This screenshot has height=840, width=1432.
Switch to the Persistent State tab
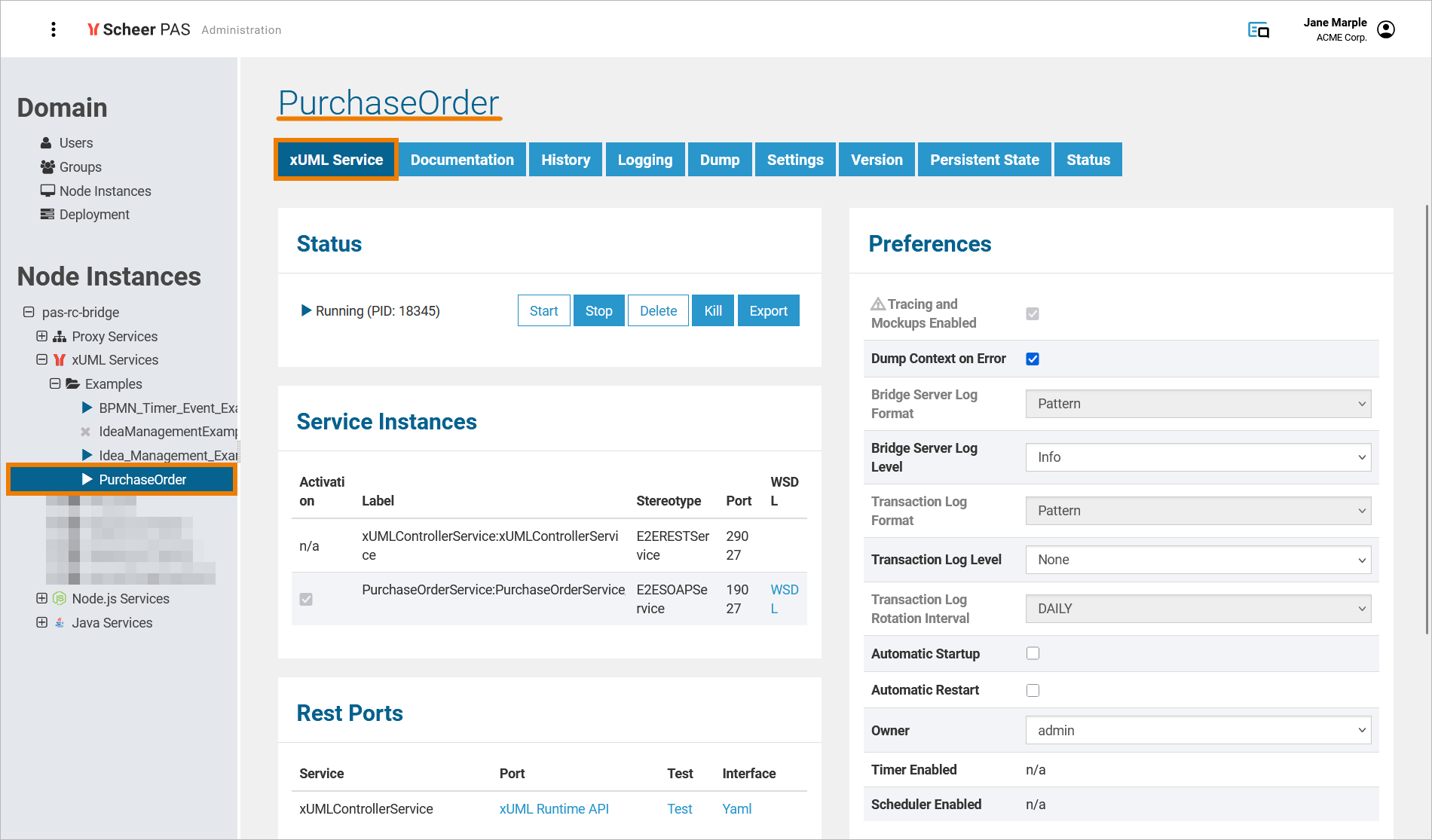(984, 160)
